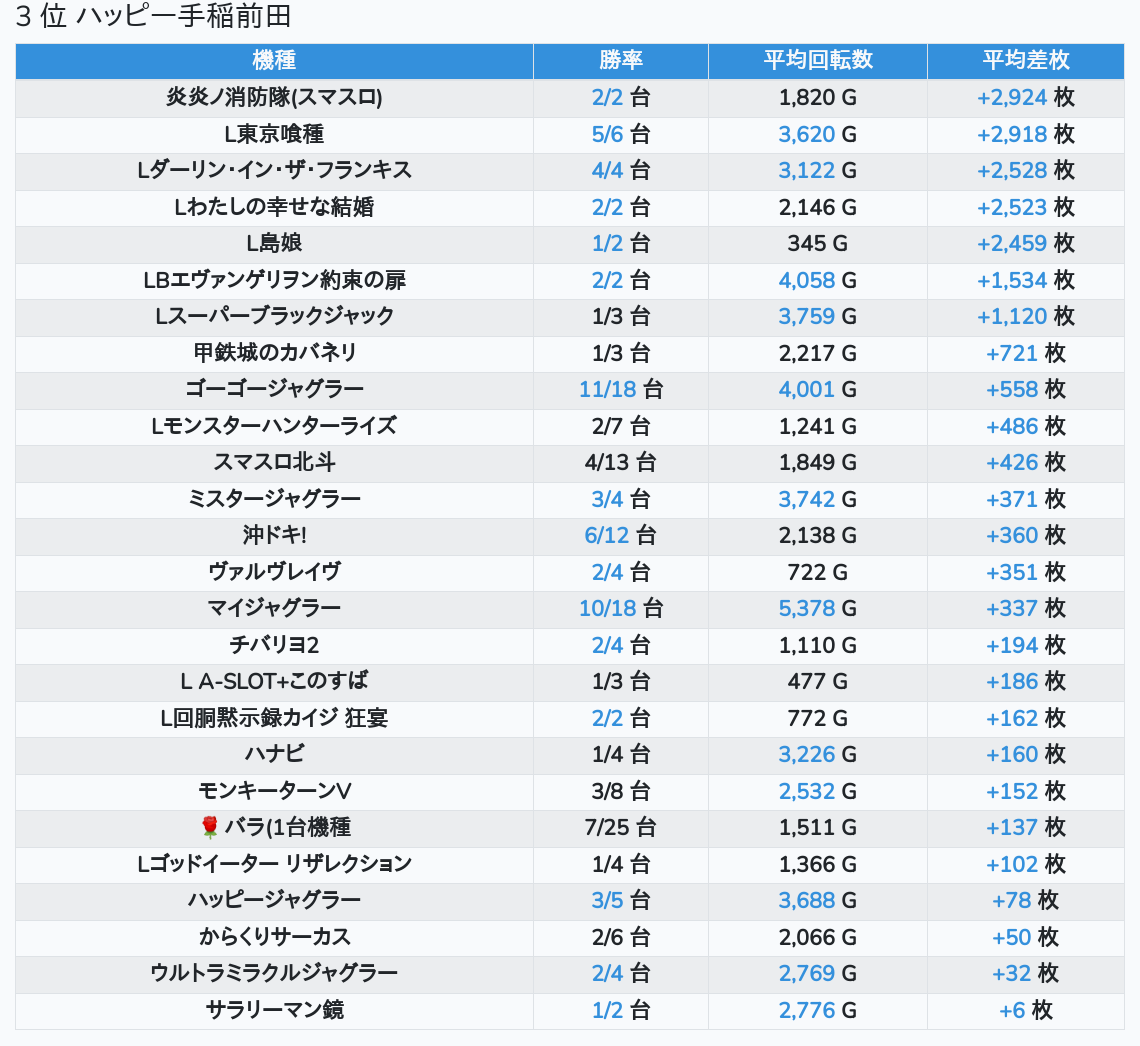Select the サラリーマン鏡 machine name

click(x=274, y=1010)
